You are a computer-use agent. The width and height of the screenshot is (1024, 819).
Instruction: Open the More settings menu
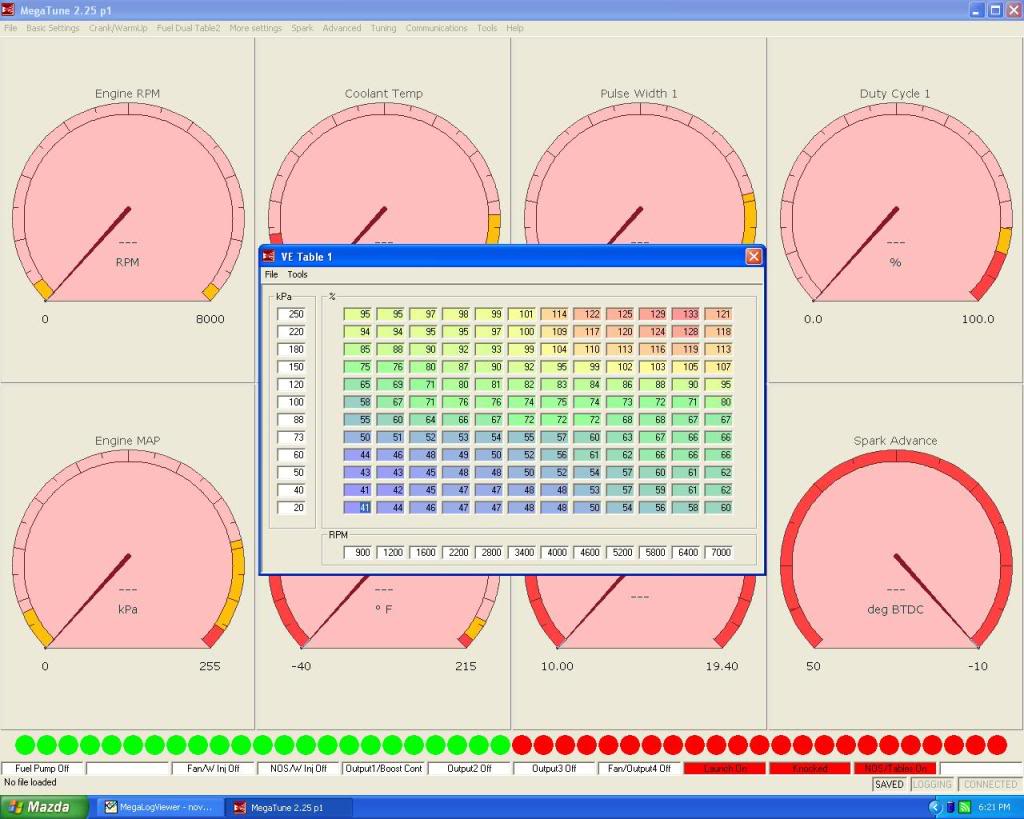255,28
